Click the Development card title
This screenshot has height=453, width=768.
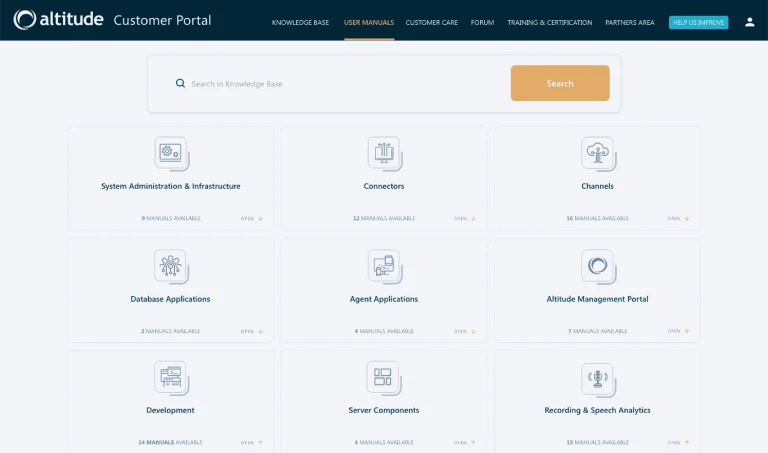point(170,410)
